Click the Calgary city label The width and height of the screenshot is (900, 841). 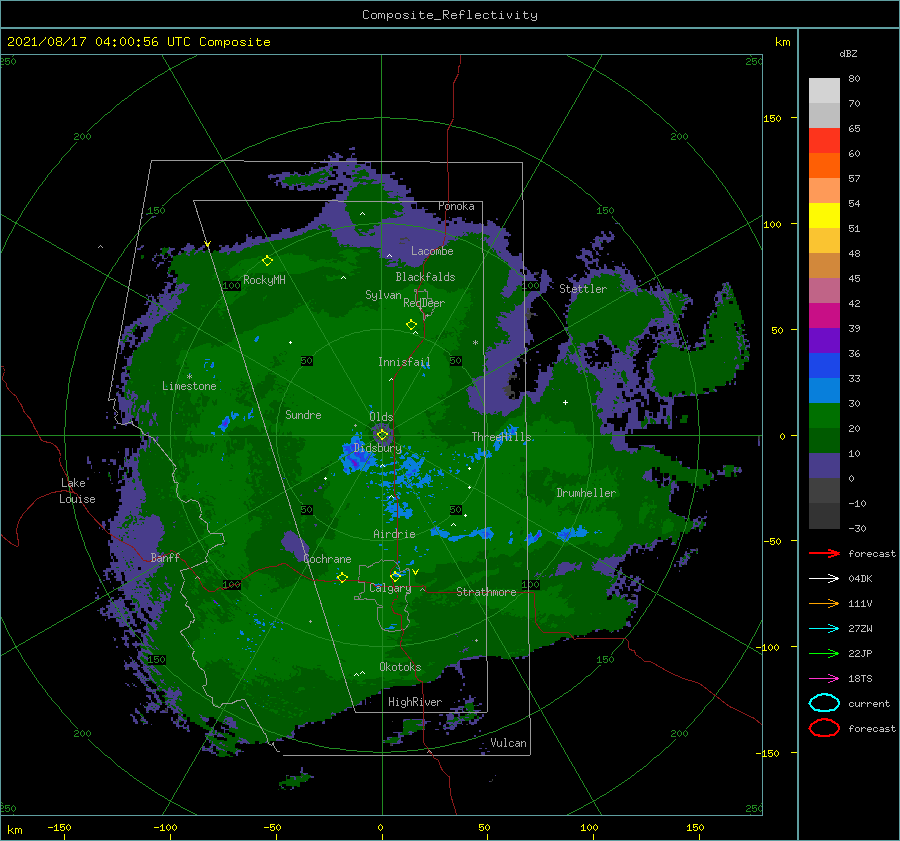pyautogui.click(x=390, y=588)
